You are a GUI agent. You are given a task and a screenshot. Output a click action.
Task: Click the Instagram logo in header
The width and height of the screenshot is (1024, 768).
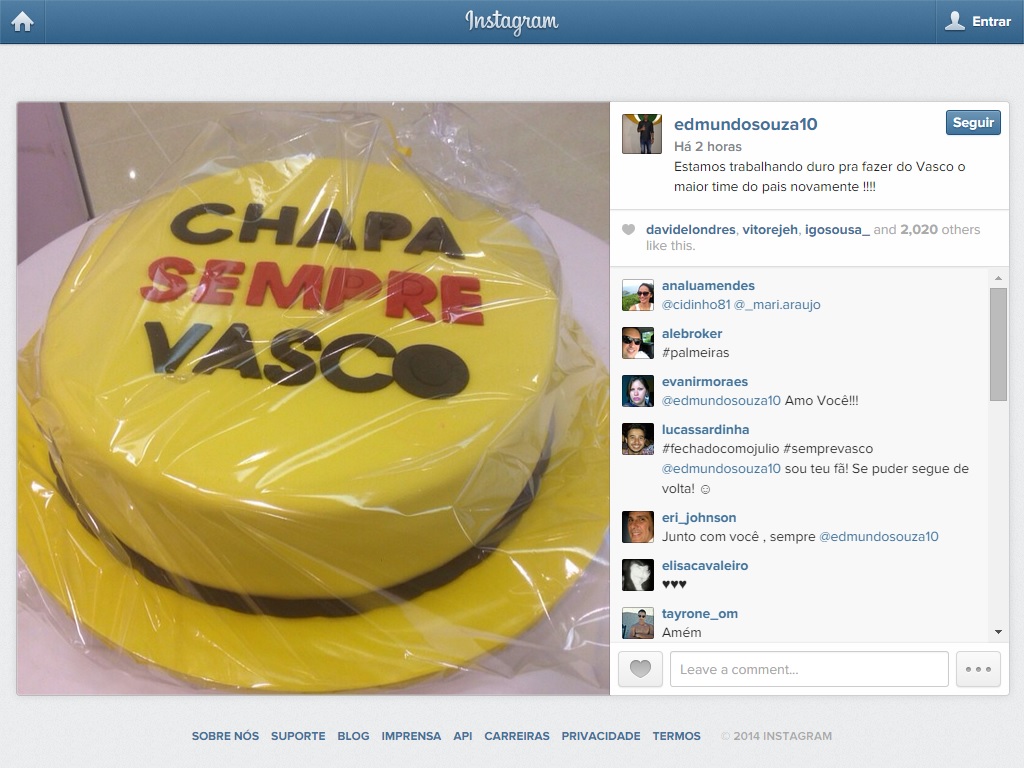[511, 22]
